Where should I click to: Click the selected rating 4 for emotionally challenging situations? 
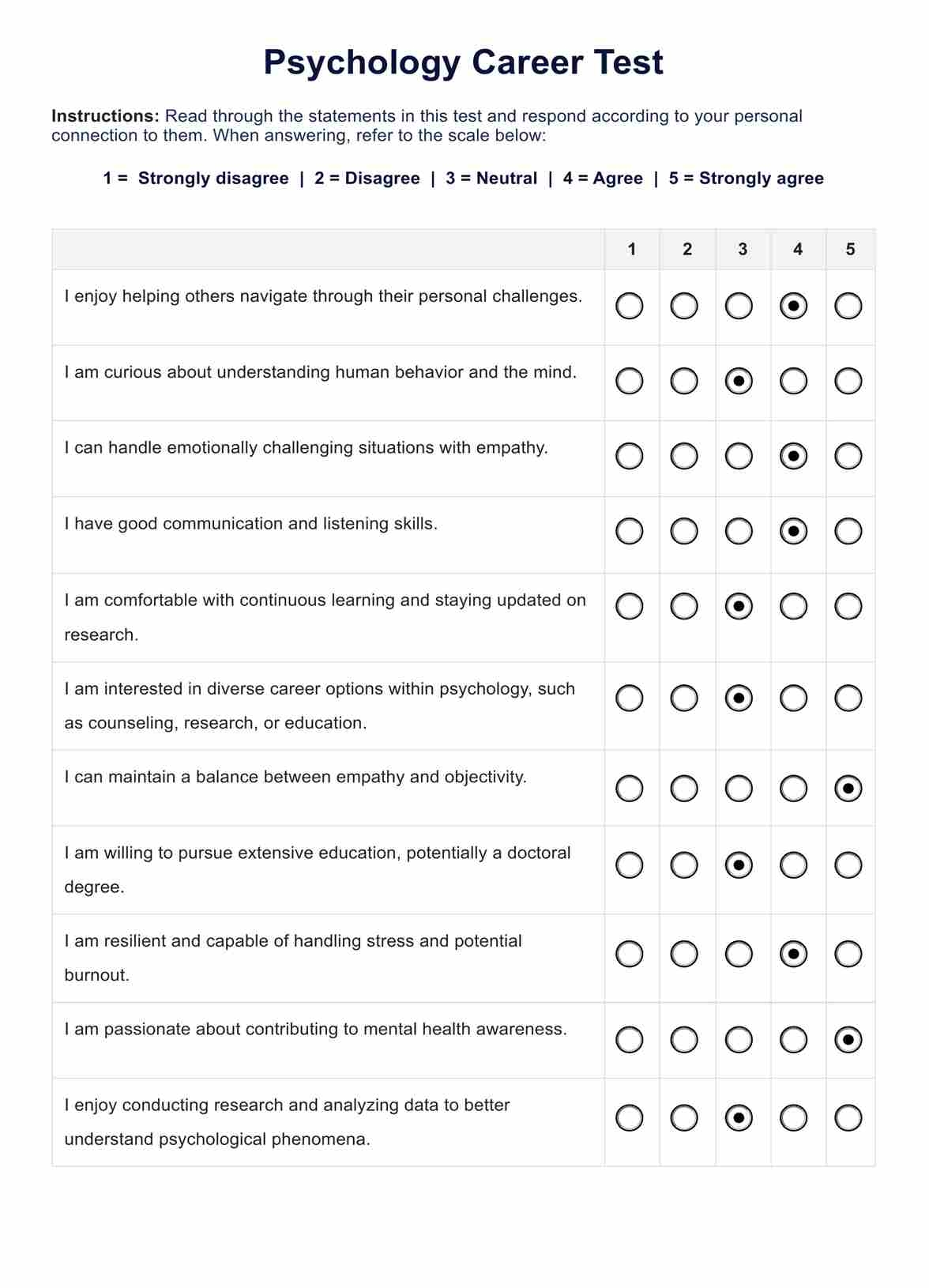[793, 456]
